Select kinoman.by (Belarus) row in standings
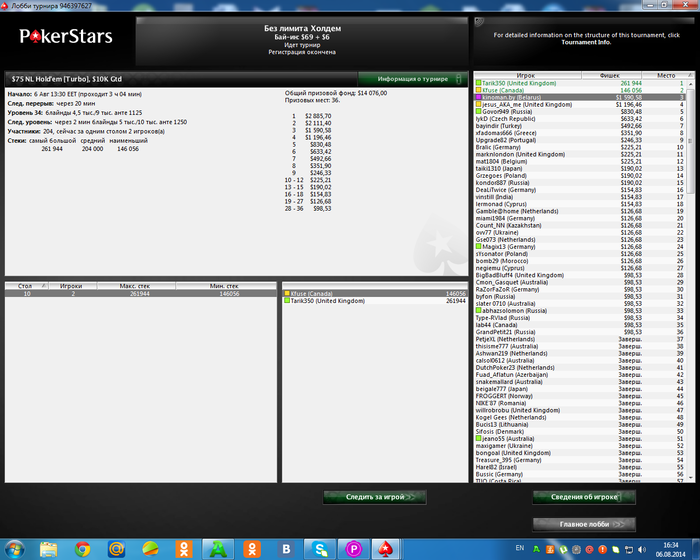The image size is (700, 560). click(580, 97)
